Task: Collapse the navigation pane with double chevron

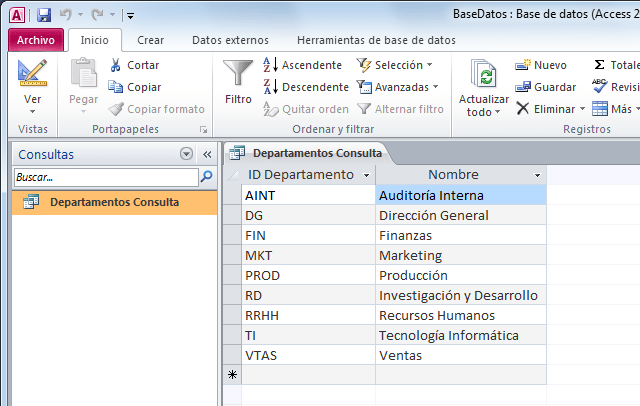Action: pyautogui.click(x=207, y=154)
